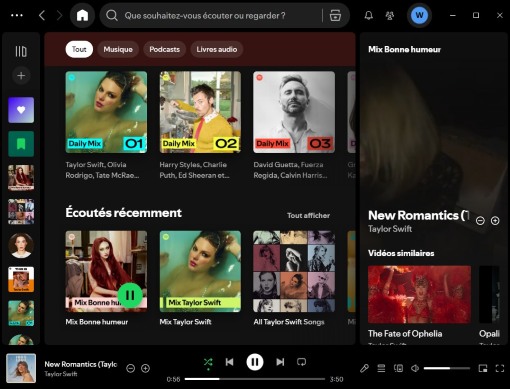Open friends activity icon
This screenshot has width=510, height=389.
(390, 15)
